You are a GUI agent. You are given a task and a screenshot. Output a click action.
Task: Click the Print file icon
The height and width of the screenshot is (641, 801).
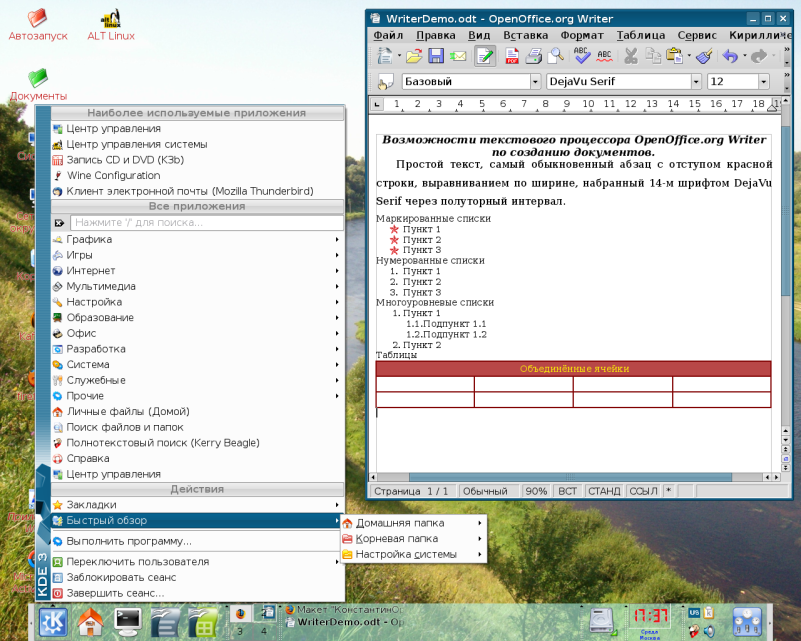tap(534, 56)
